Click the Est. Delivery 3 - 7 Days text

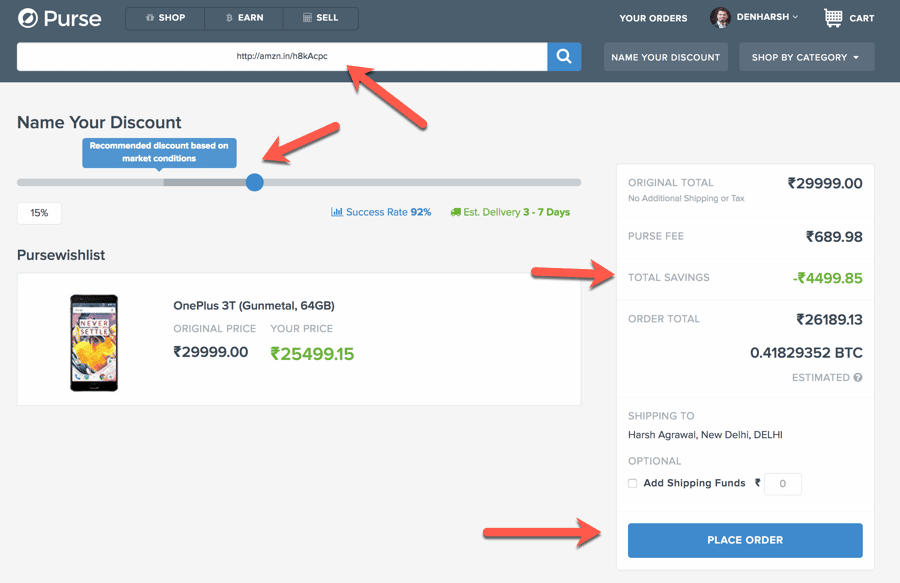pyautogui.click(x=516, y=212)
